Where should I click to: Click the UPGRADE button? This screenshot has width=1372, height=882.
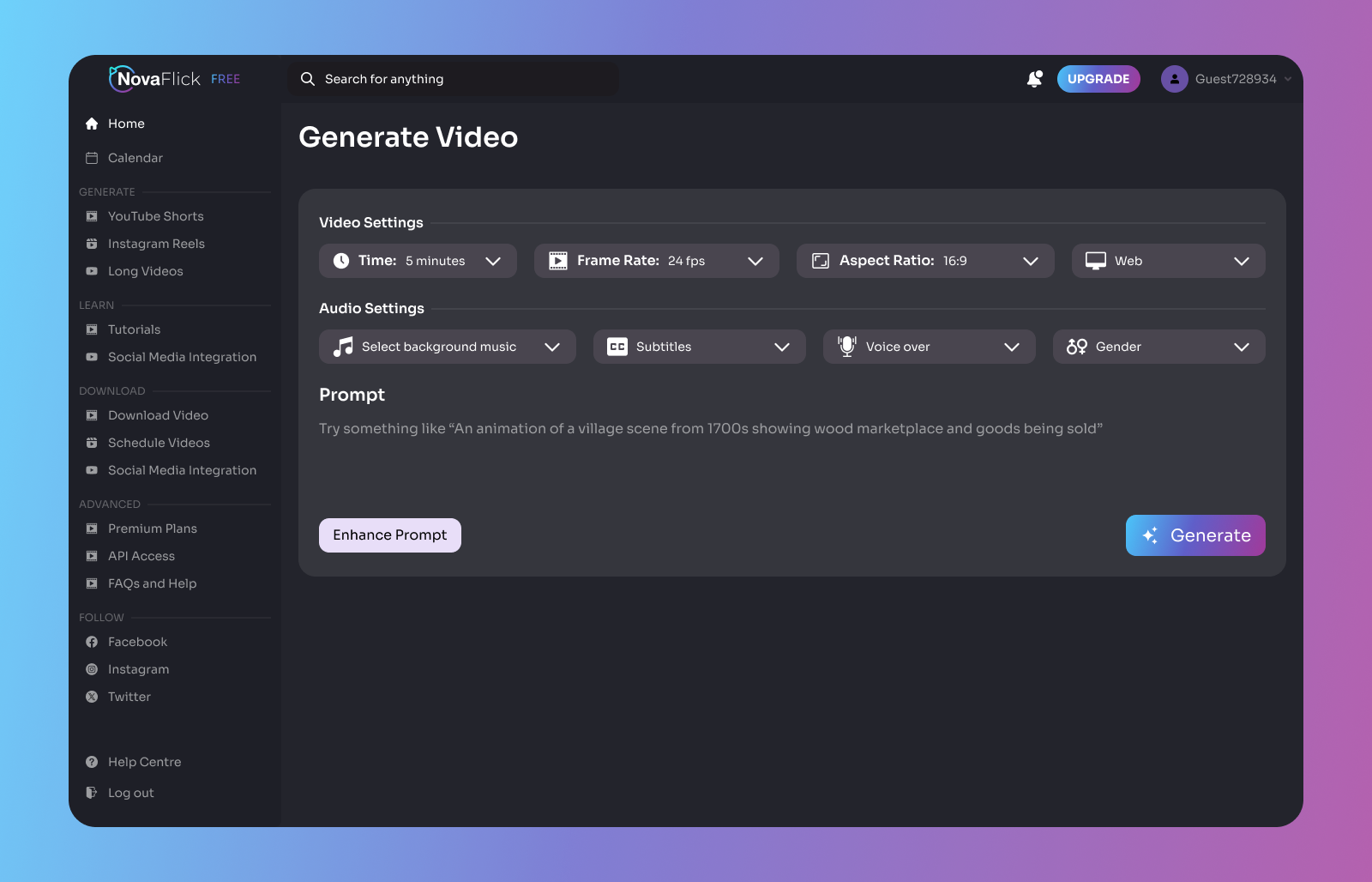1098,79
